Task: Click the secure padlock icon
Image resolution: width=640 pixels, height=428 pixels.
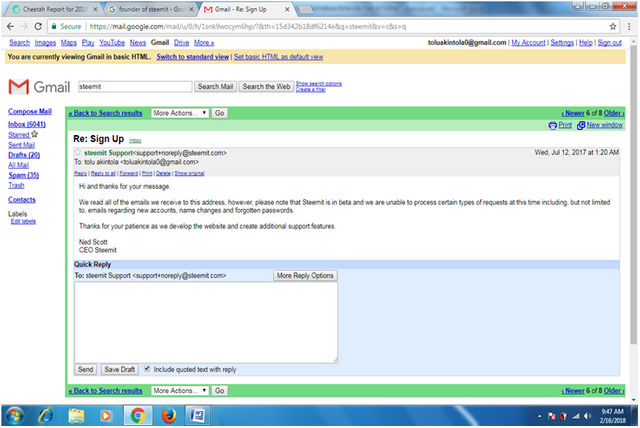Action: coord(54,27)
